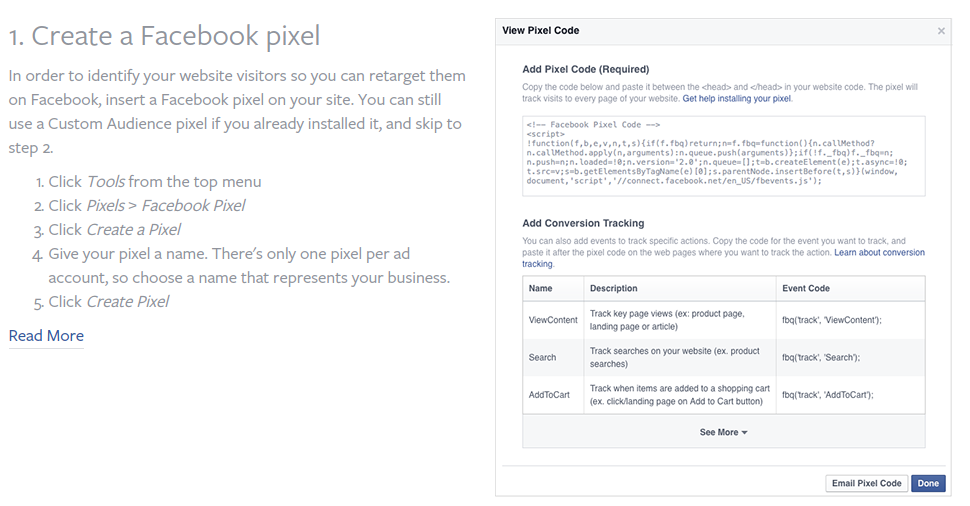Open the Read More link

[46, 336]
